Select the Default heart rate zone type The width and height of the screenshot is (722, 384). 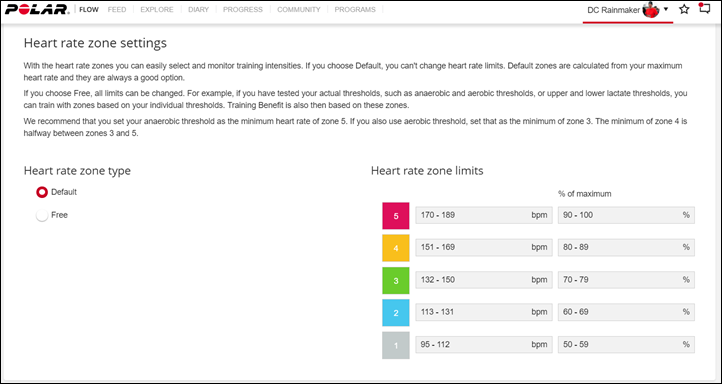coord(42,192)
